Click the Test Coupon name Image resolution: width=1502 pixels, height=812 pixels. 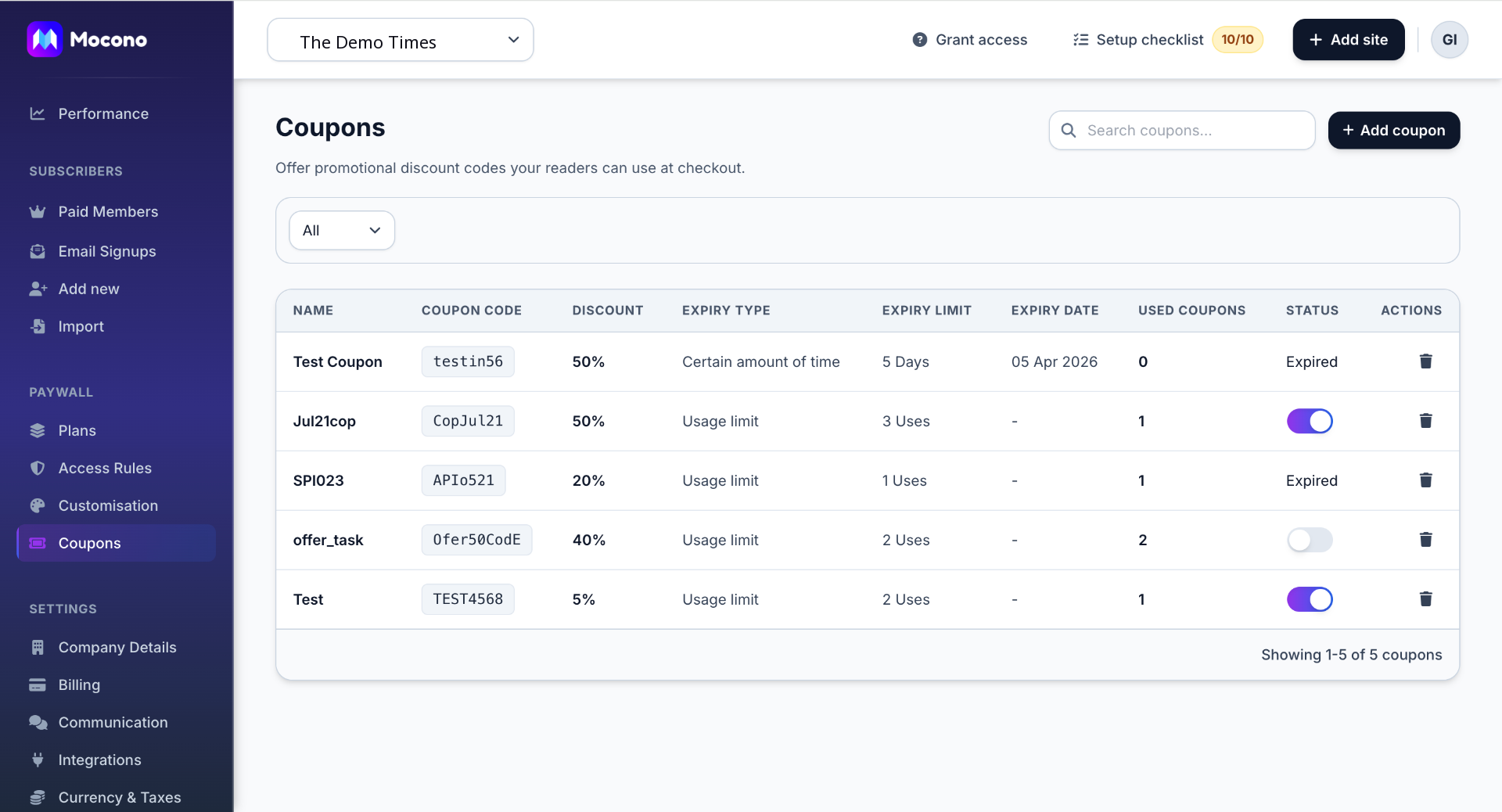(337, 361)
